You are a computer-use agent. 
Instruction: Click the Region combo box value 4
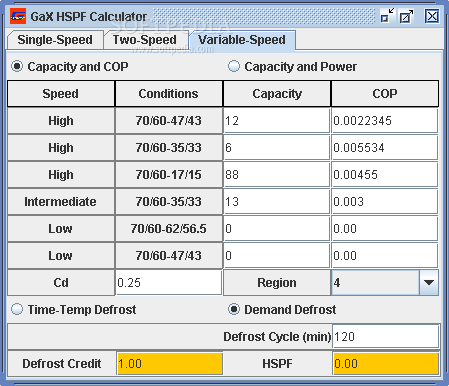[x=375, y=283]
